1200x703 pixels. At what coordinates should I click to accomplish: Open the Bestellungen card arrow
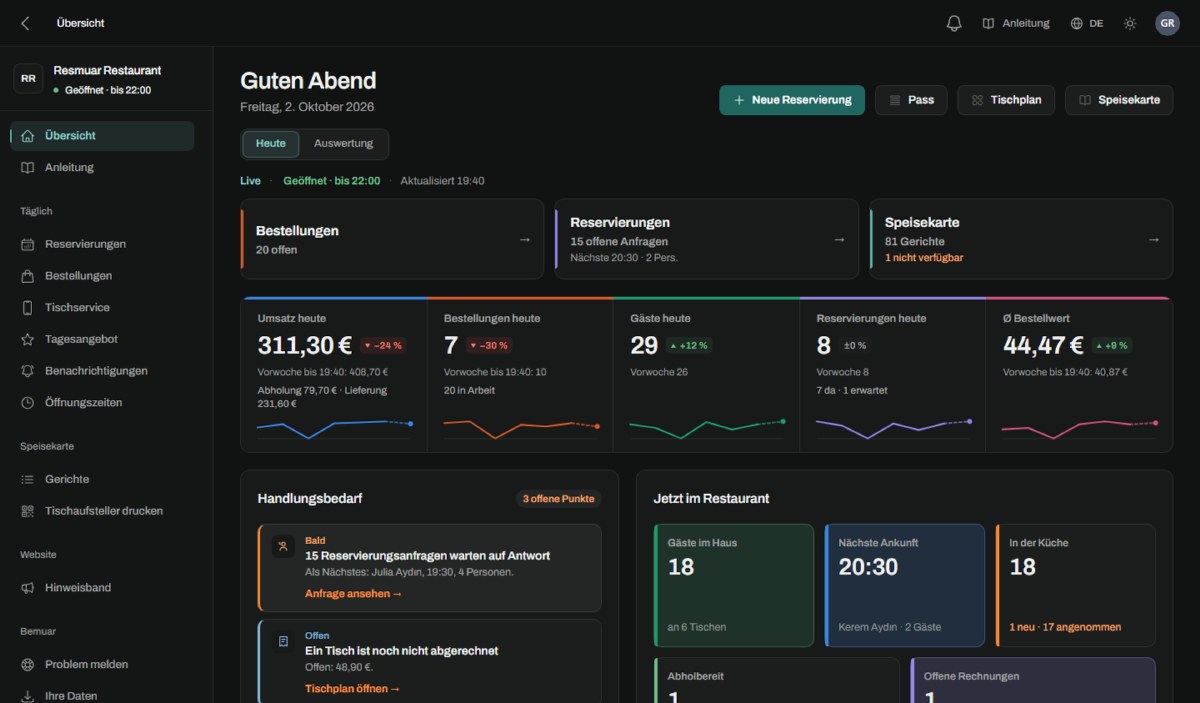[525, 240]
